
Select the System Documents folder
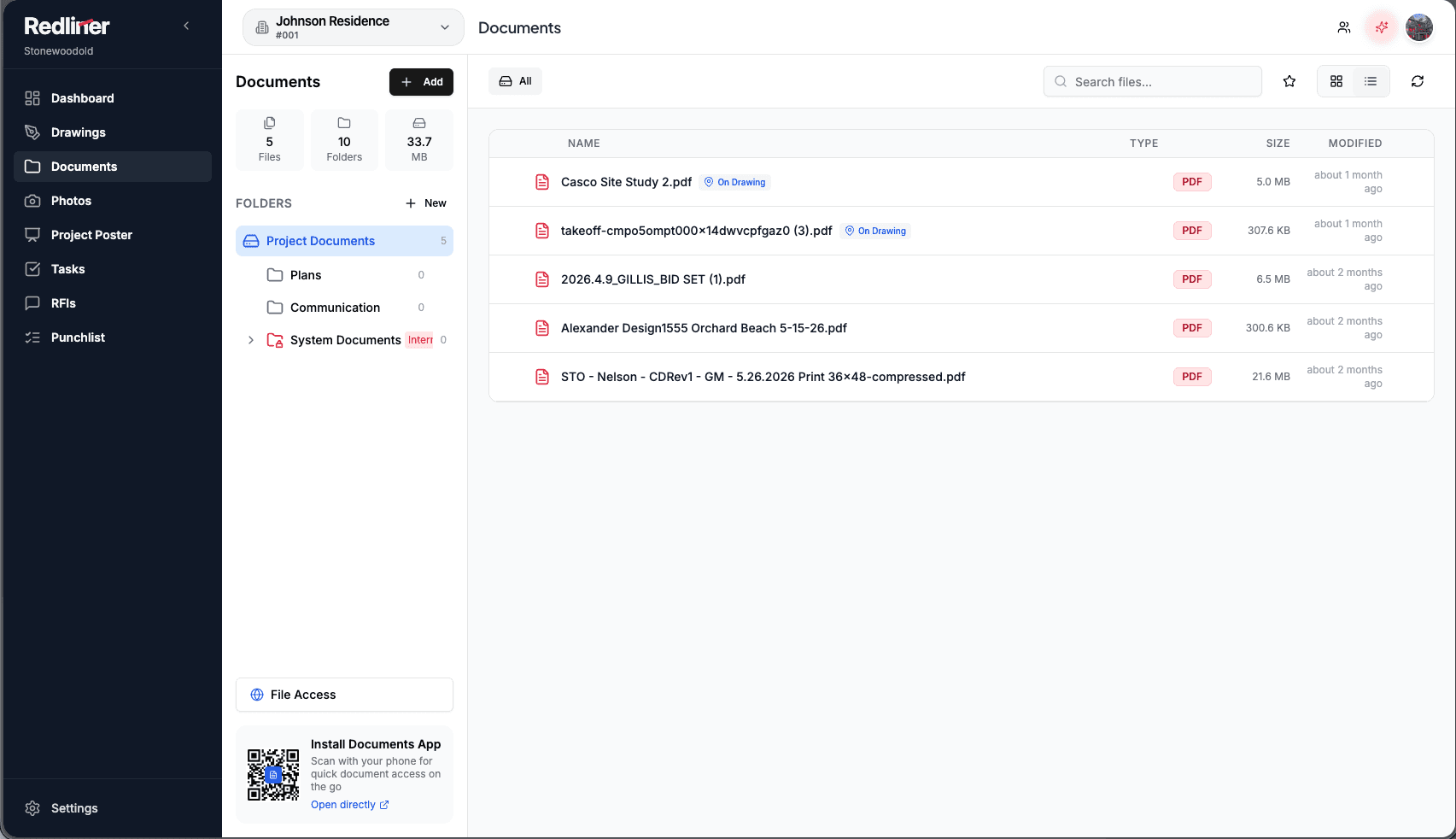[x=346, y=340]
